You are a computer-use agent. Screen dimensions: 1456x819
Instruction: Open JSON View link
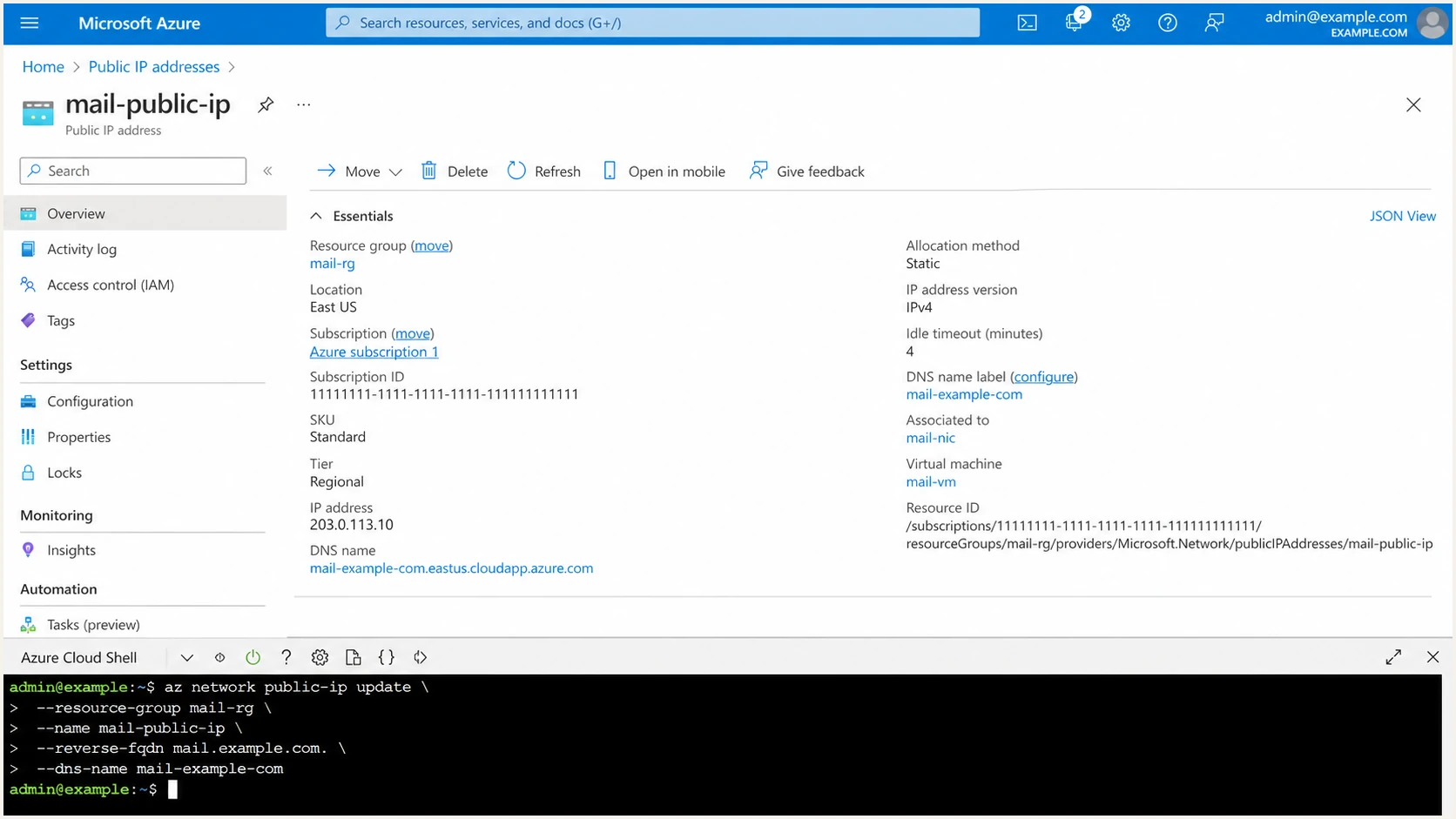pos(1402,216)
